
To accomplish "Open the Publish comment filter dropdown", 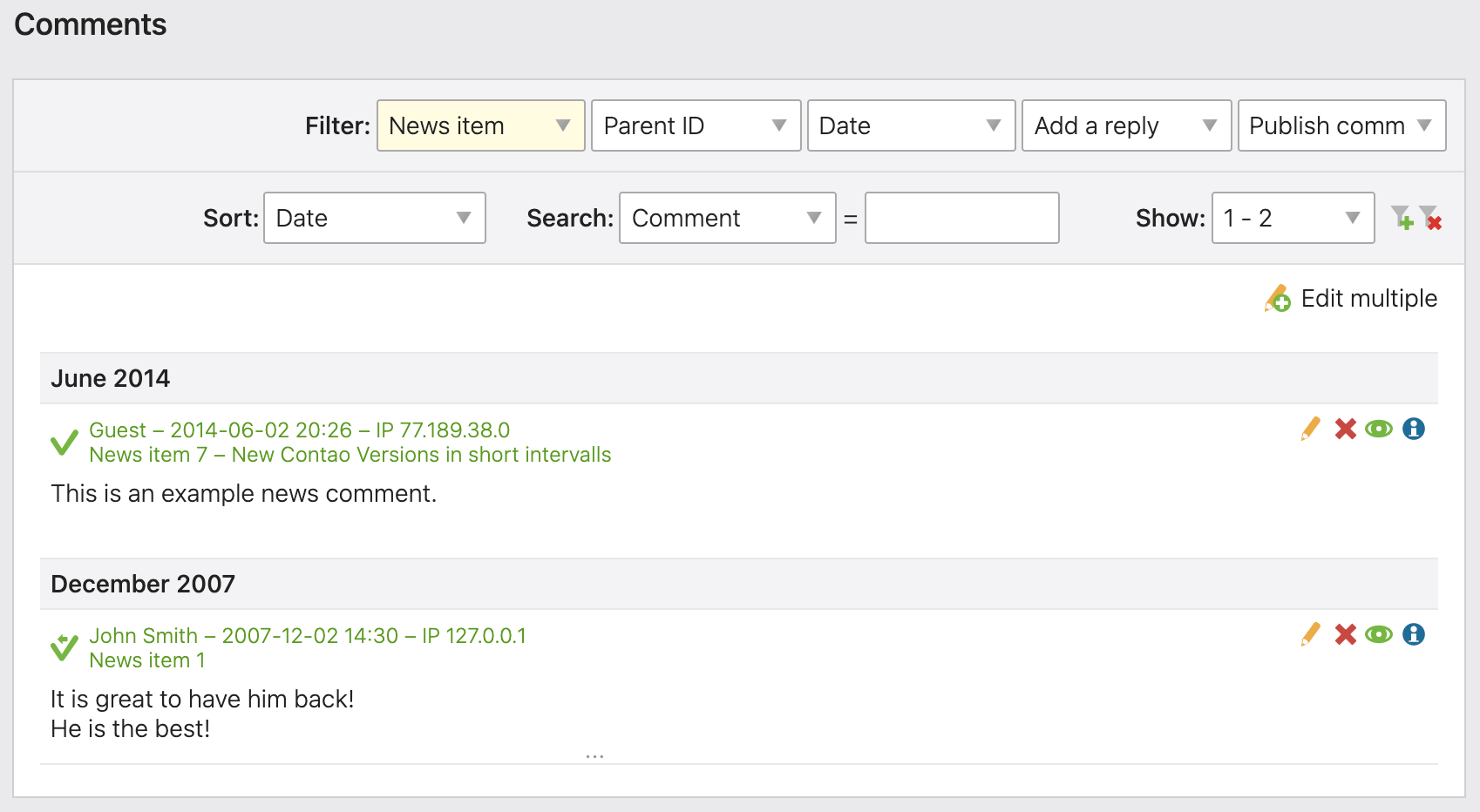I will 1342,125.
